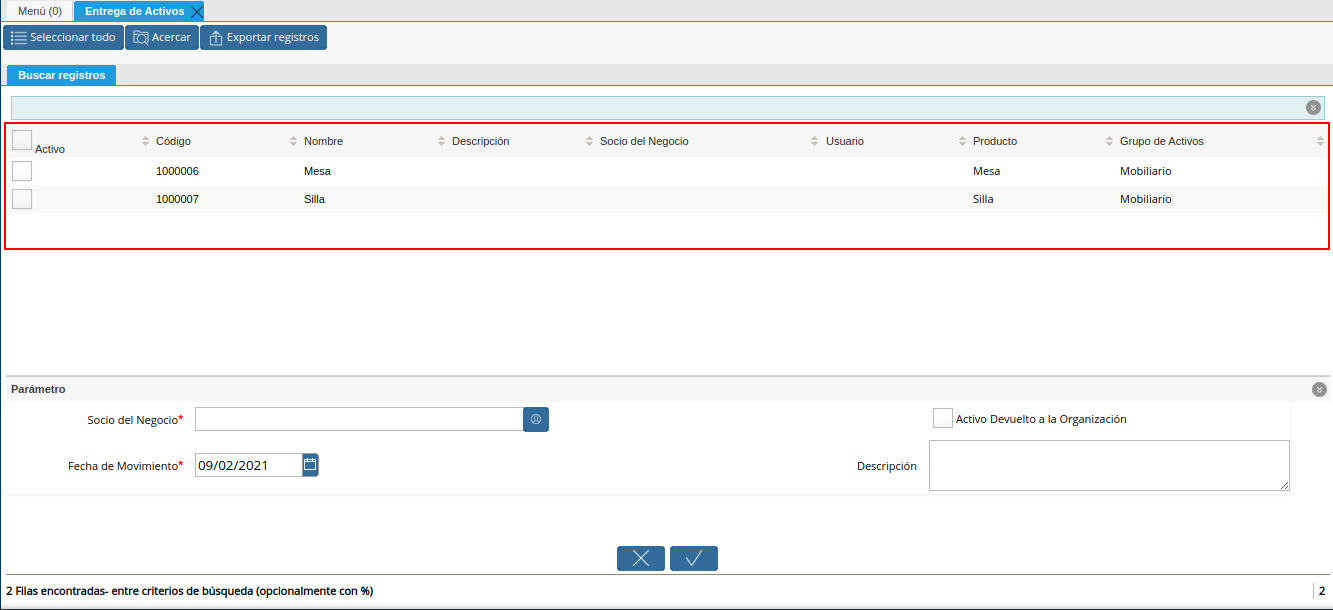Sort by Activo column header

point(50,149)
